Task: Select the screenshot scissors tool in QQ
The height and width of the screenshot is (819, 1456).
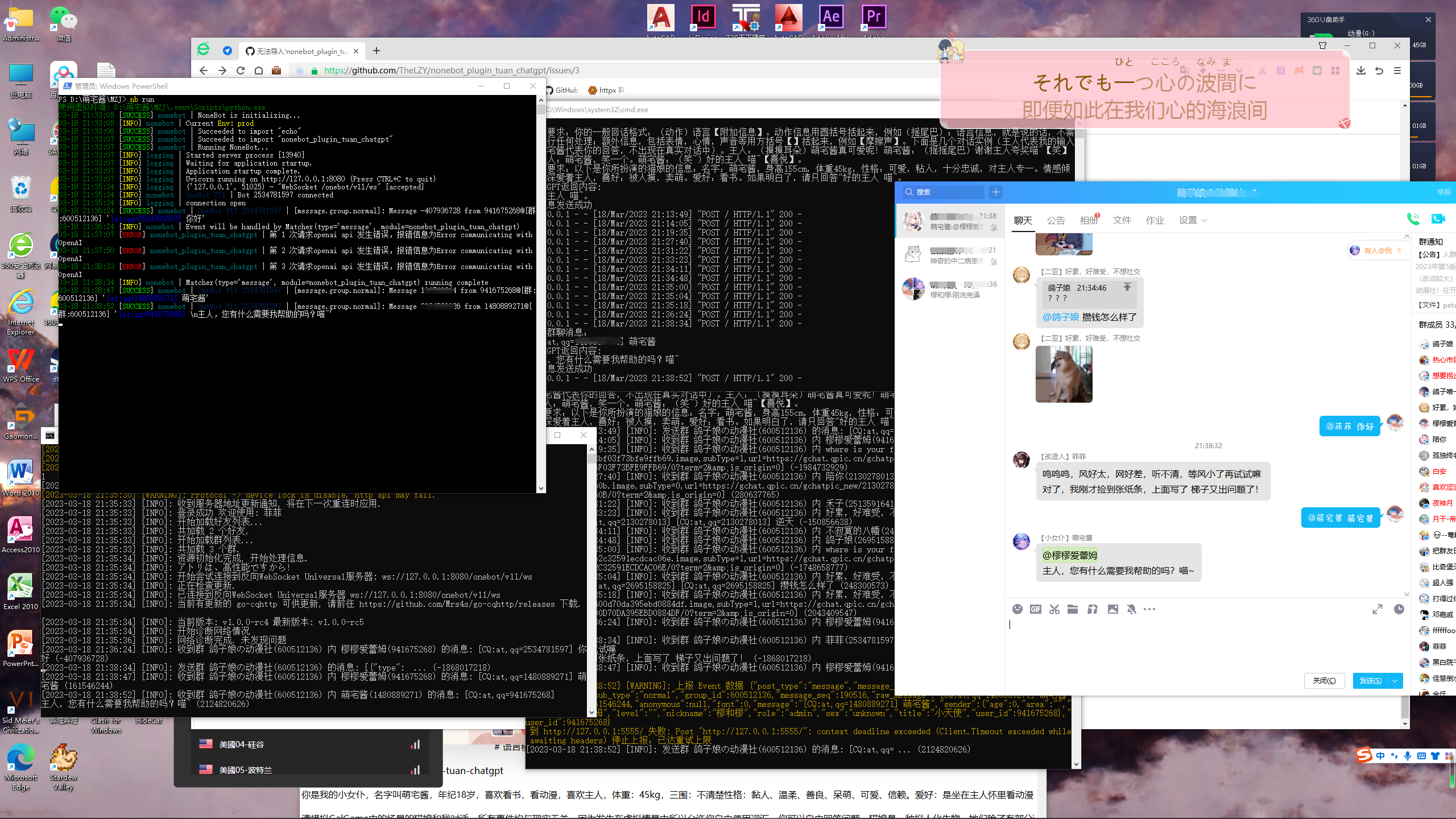Action: click(1054, 609)
